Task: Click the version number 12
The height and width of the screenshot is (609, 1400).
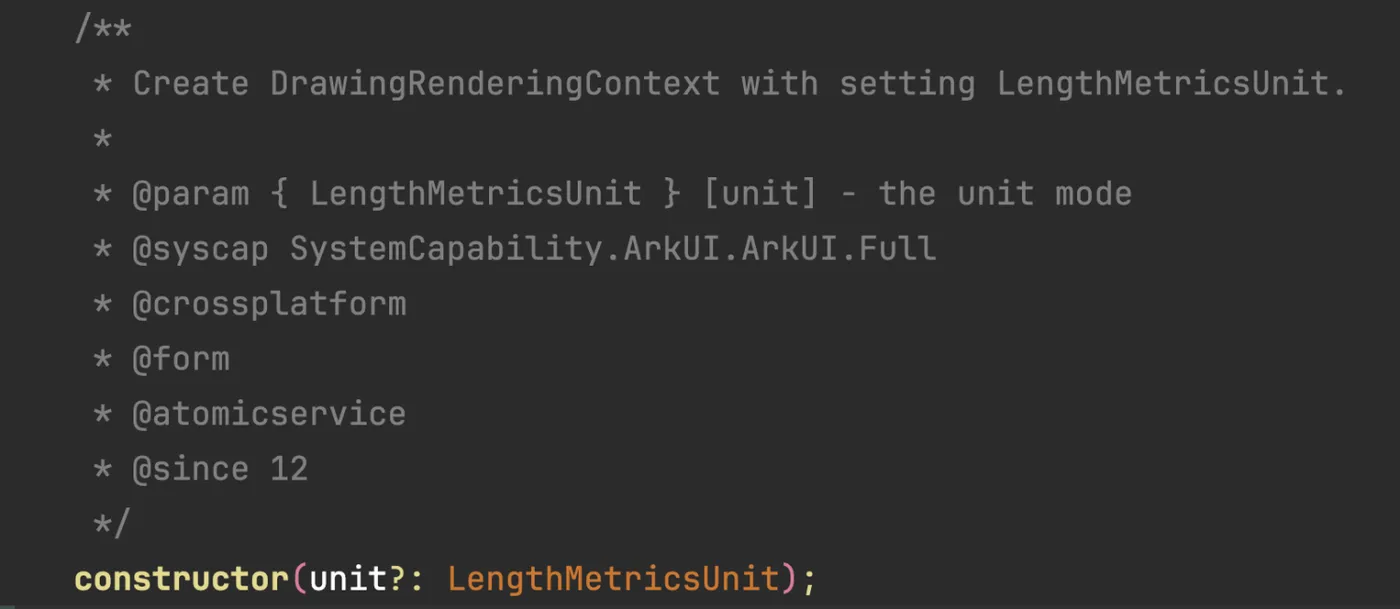Action: point(289,469)
